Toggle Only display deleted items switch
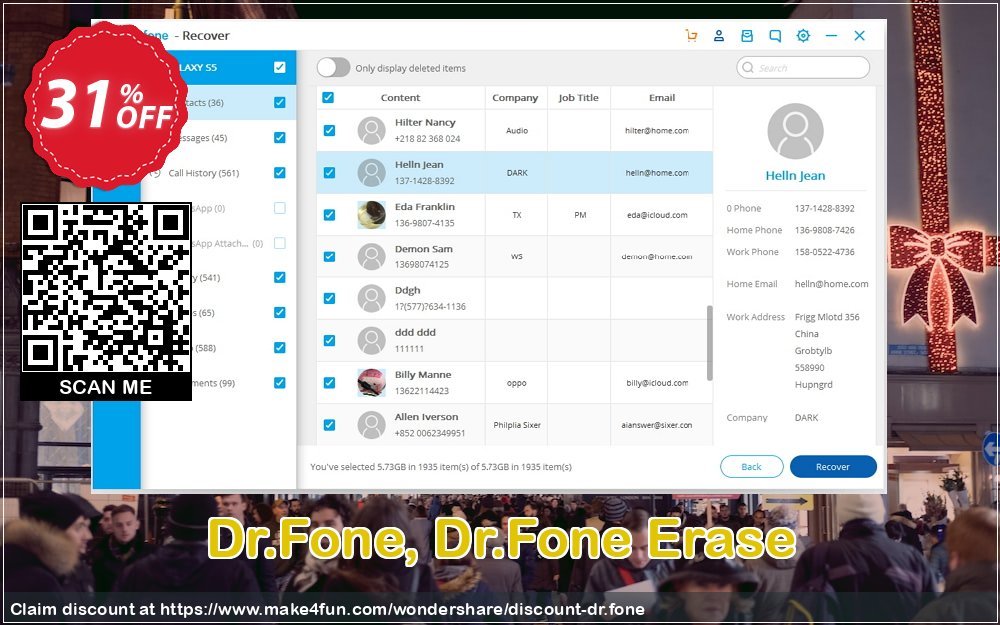This screenshot has height=625, width=1000. click(334, 68)
